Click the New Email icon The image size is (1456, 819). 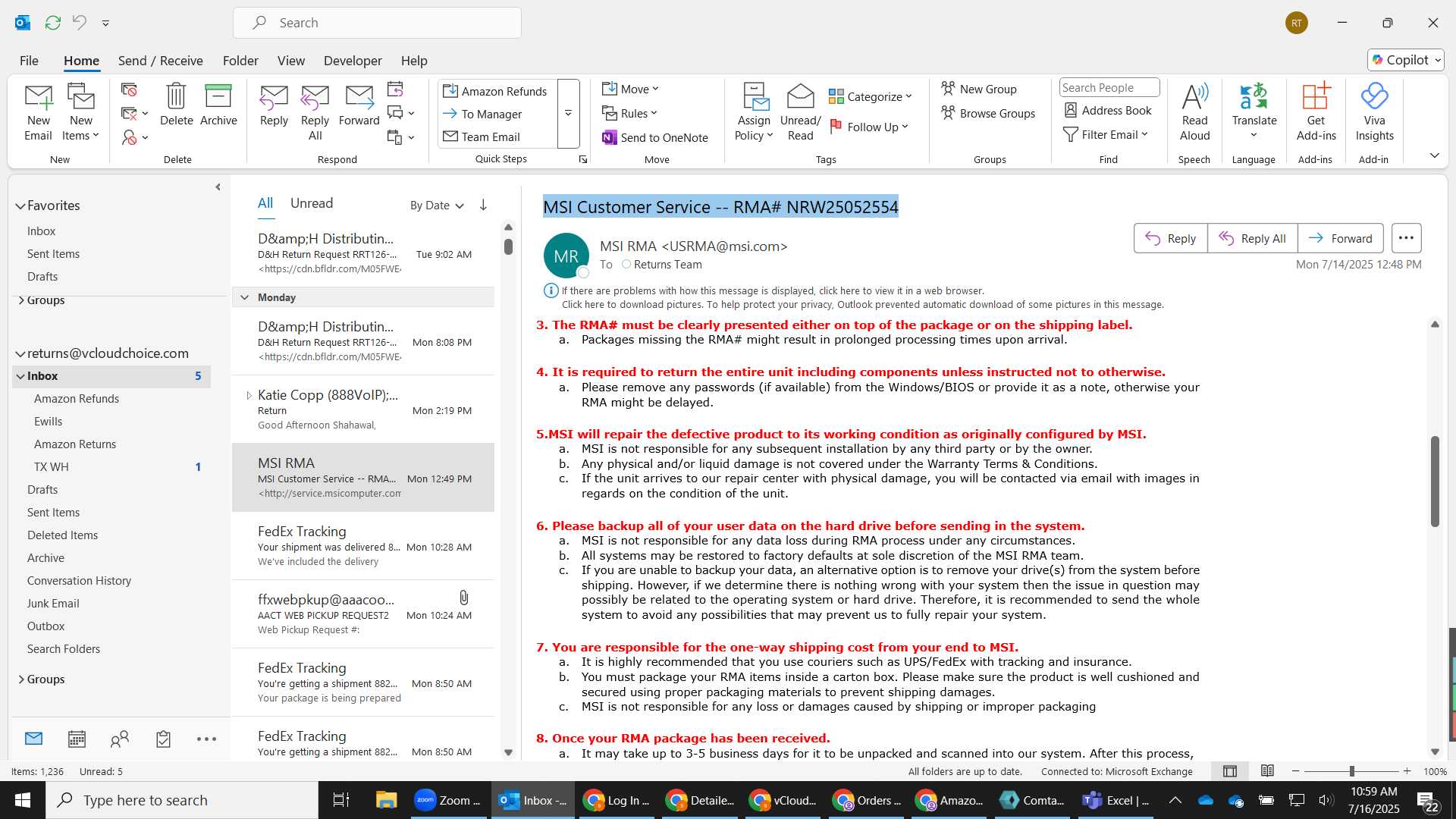(x=38, y=111)
